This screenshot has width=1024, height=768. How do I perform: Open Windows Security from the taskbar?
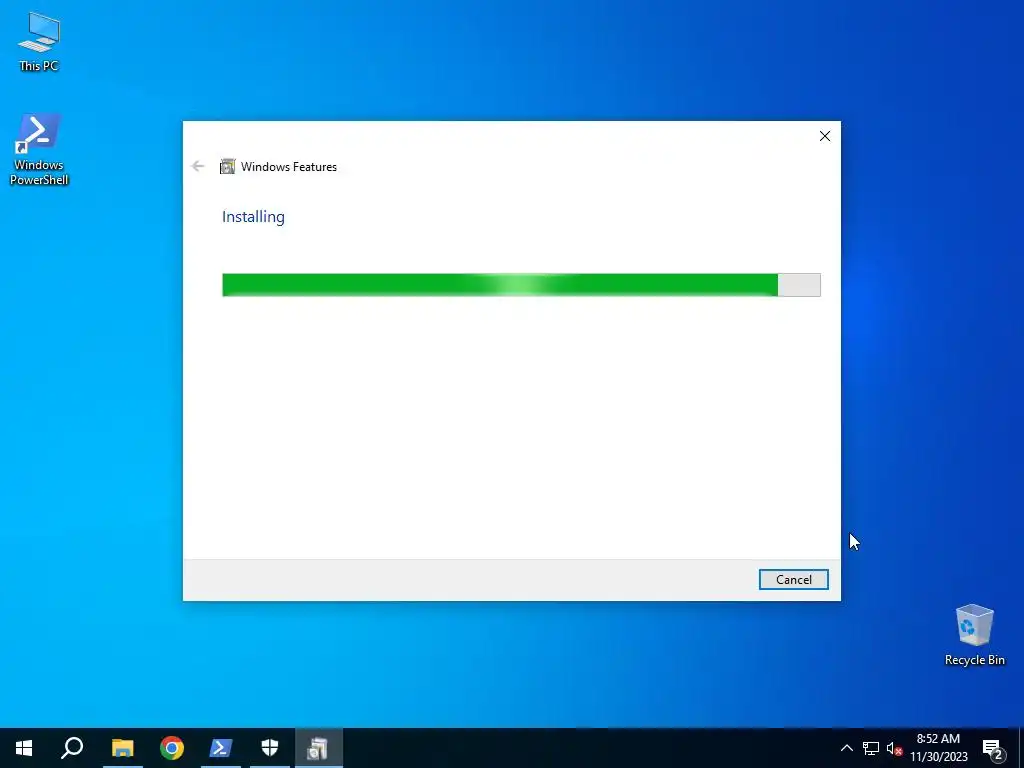coord(270,748)
